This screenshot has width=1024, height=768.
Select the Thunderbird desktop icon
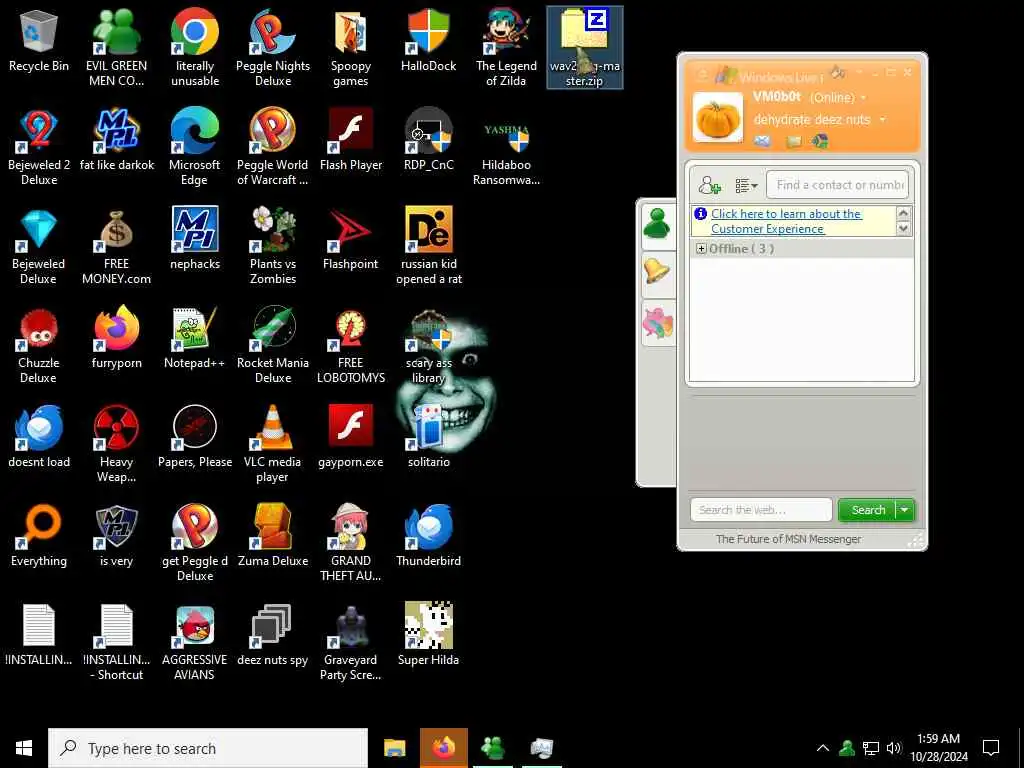coord(428,537)
